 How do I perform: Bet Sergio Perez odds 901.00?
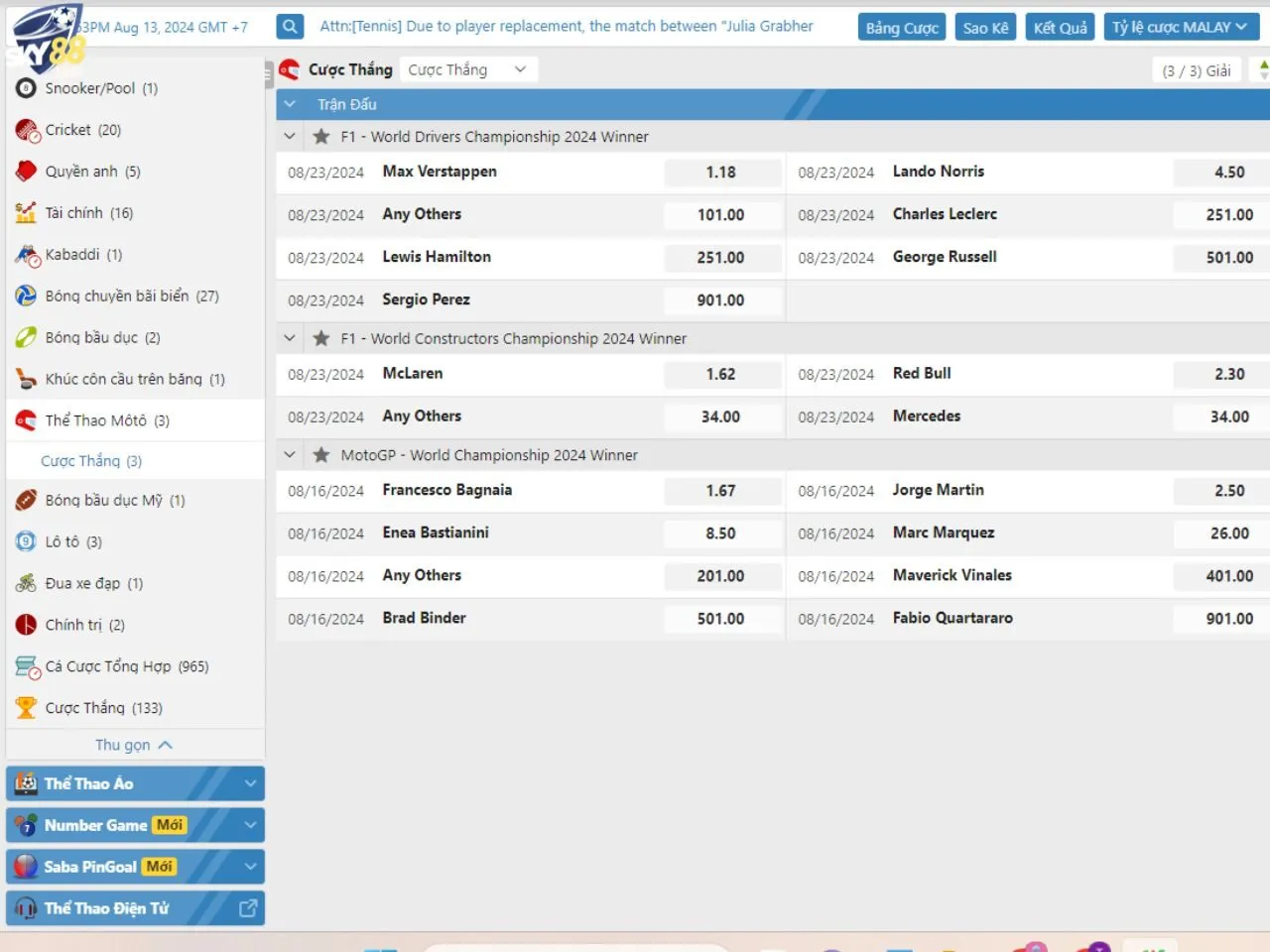[x=720, y=300]
